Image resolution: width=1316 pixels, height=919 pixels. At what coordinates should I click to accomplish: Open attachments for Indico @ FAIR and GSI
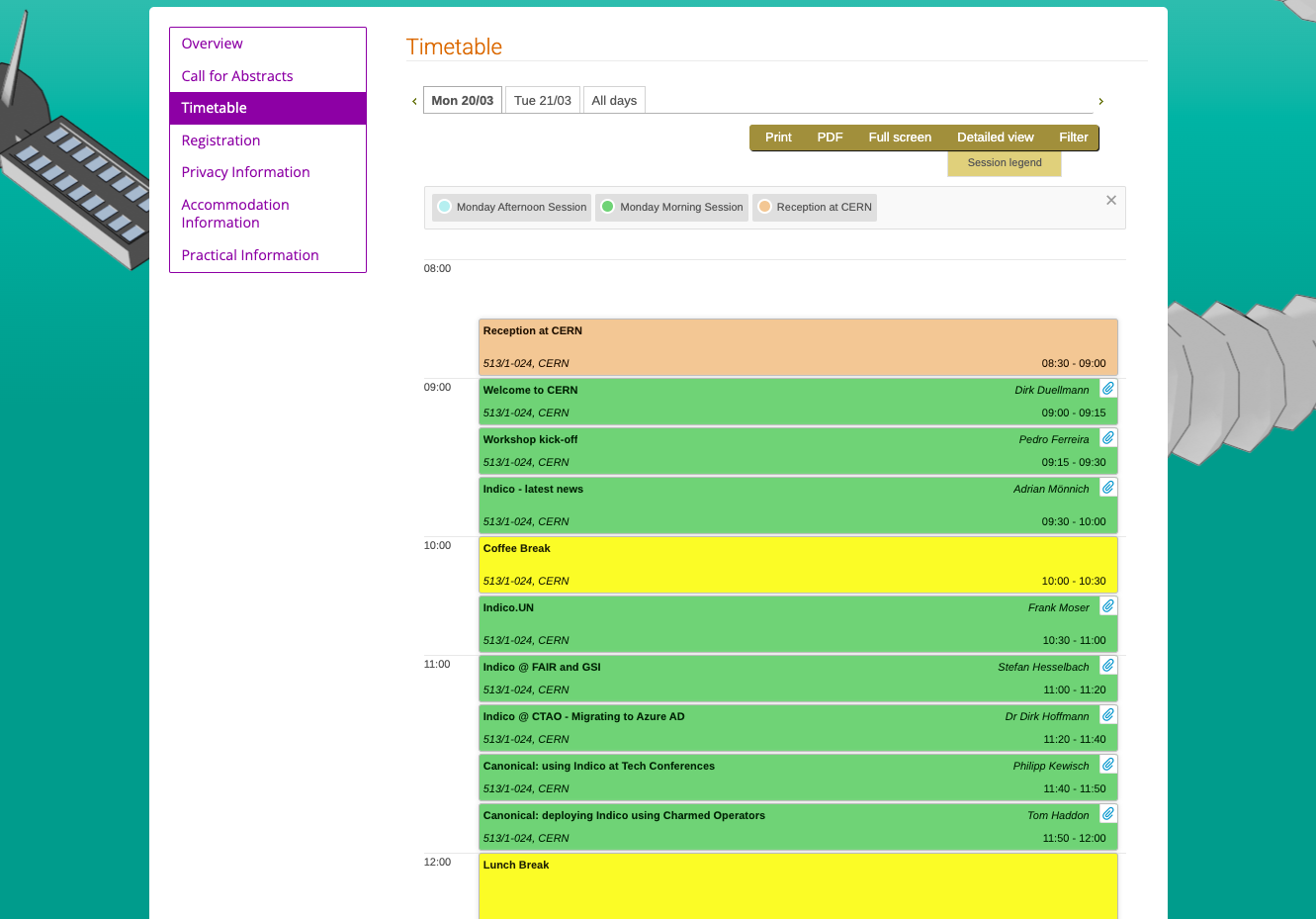[1108, 666]
